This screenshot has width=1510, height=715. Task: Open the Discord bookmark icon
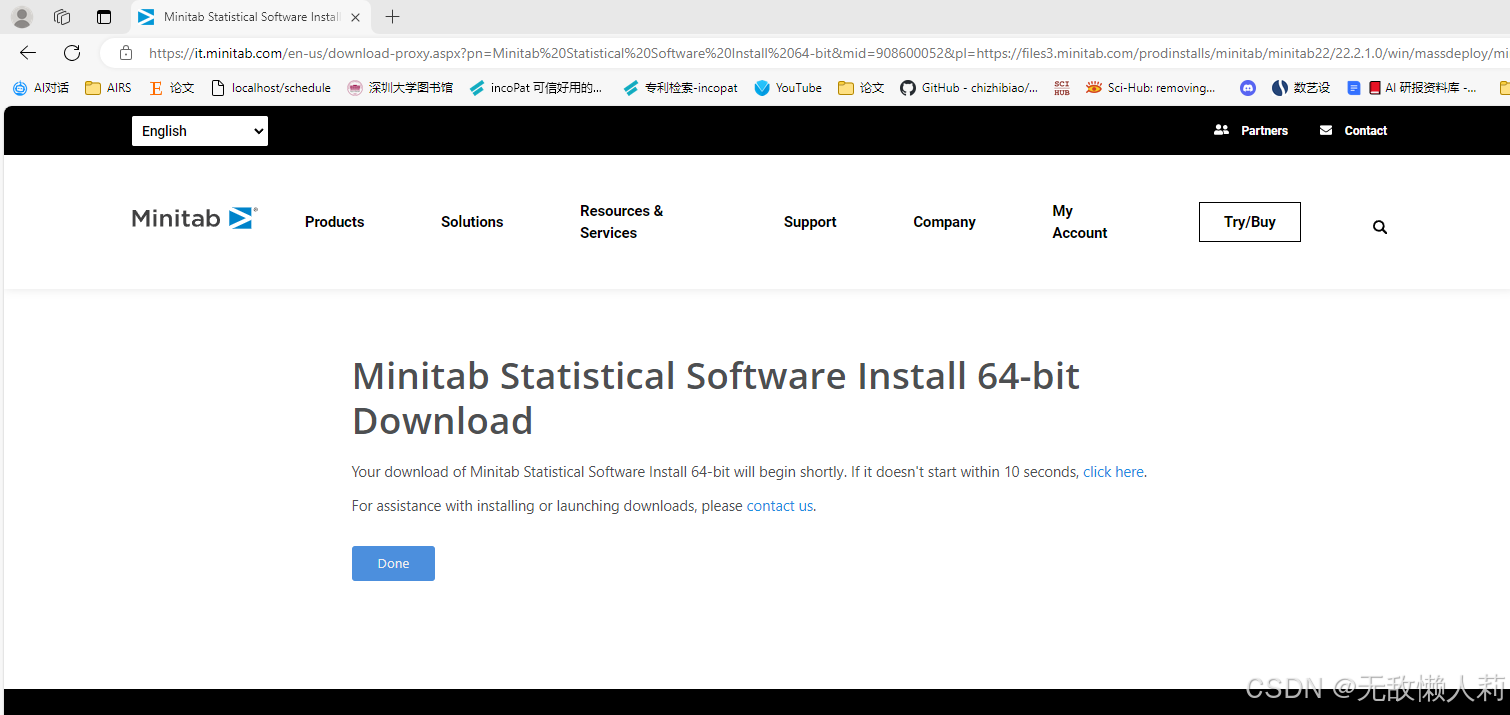coord(1247,88)
